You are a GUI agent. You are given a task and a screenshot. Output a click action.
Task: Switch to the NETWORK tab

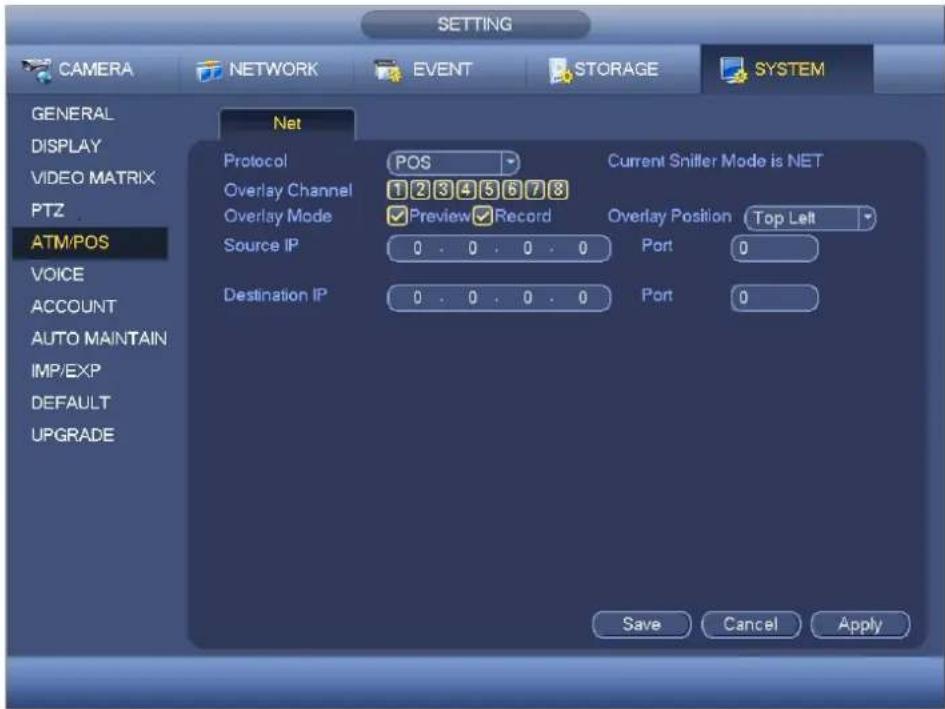(x=265, y=69)
